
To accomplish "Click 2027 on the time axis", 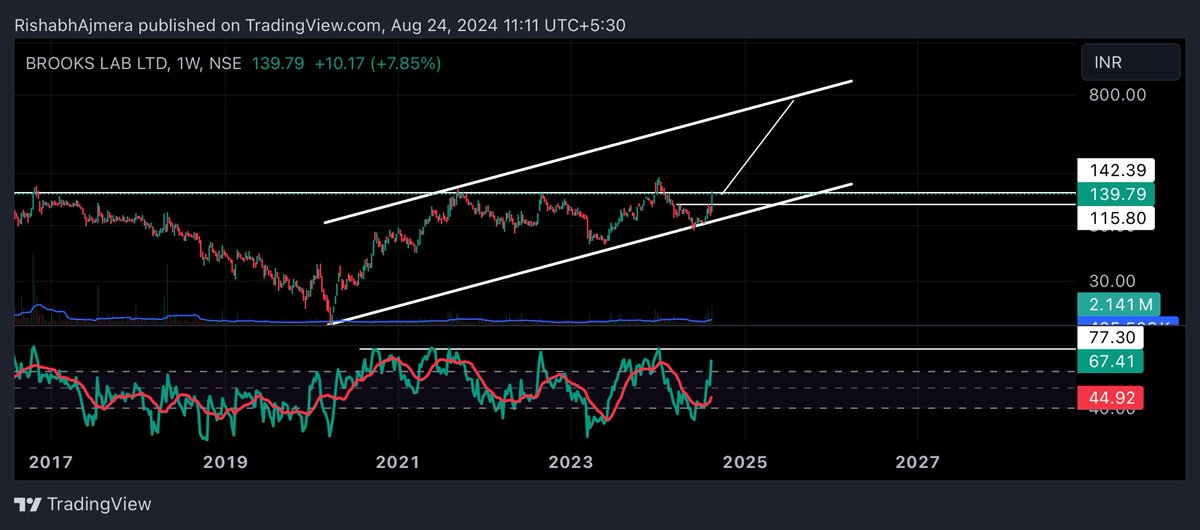I will (x=918, y=462).
